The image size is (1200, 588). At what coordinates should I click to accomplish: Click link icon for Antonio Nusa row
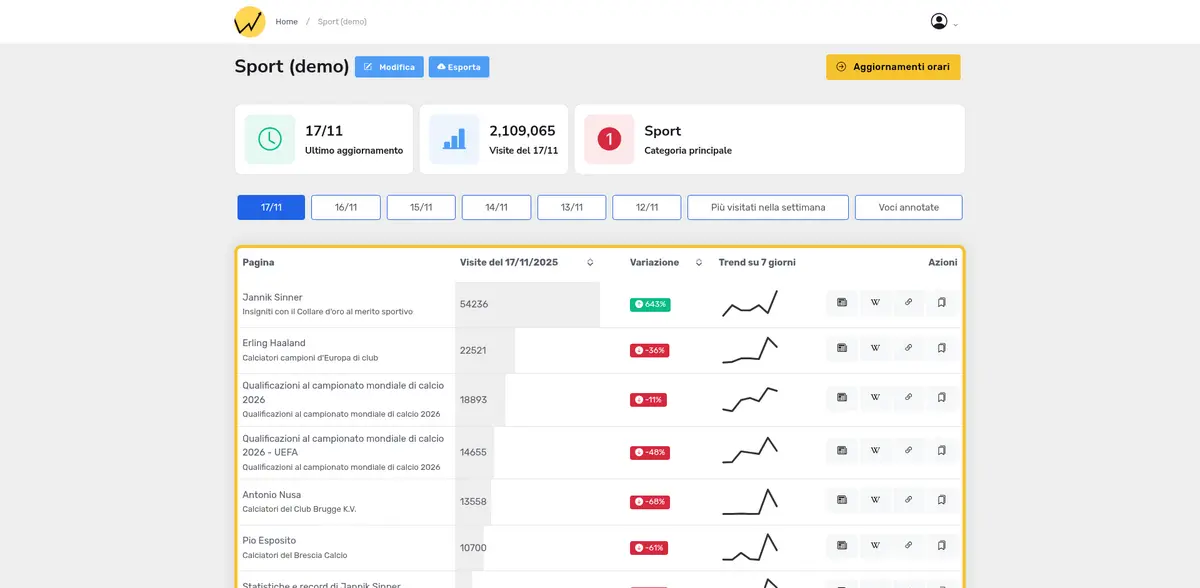[x=908, y=499]
